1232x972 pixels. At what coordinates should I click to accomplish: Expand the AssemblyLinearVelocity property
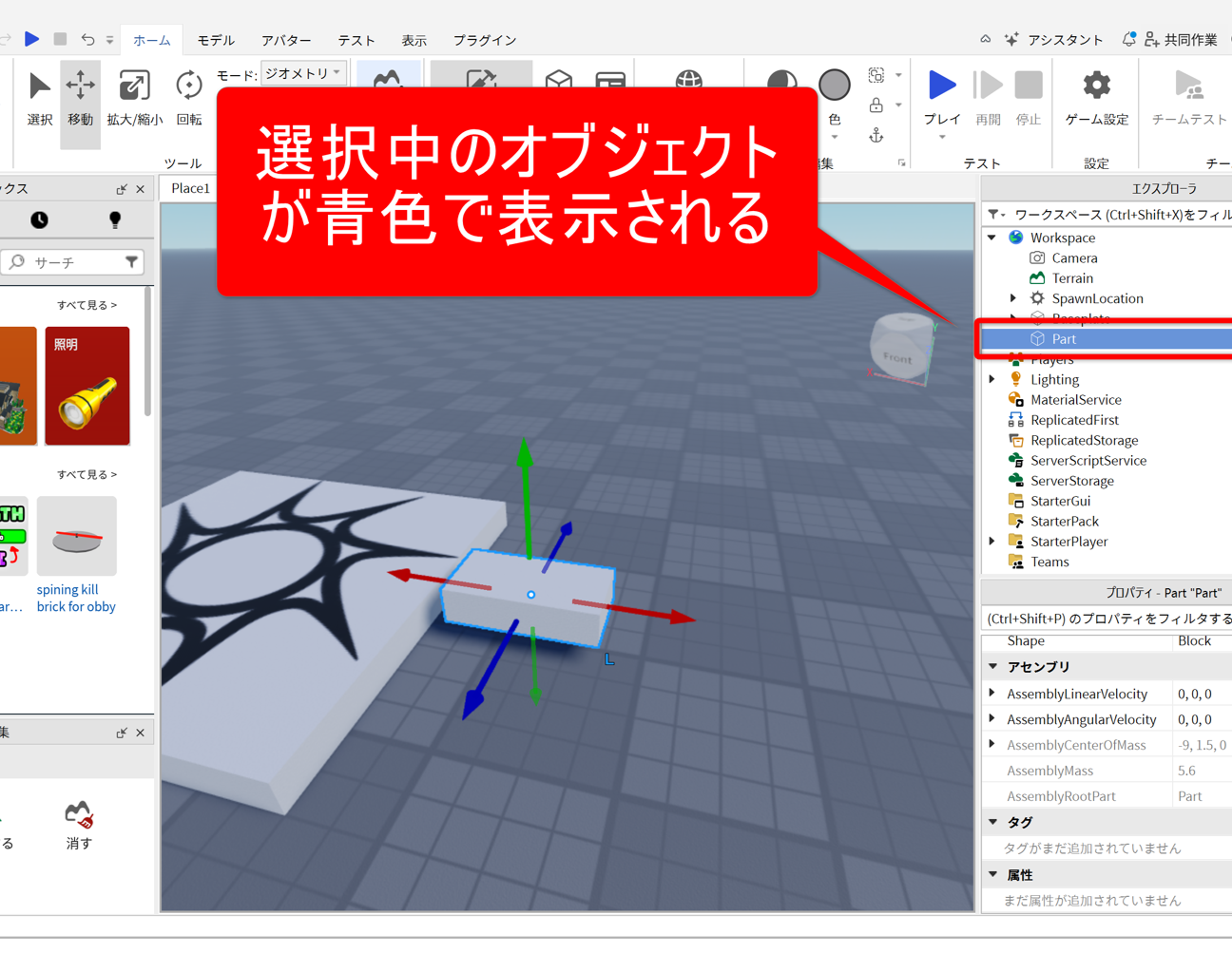pyautogui.click(x=992, y=694)
